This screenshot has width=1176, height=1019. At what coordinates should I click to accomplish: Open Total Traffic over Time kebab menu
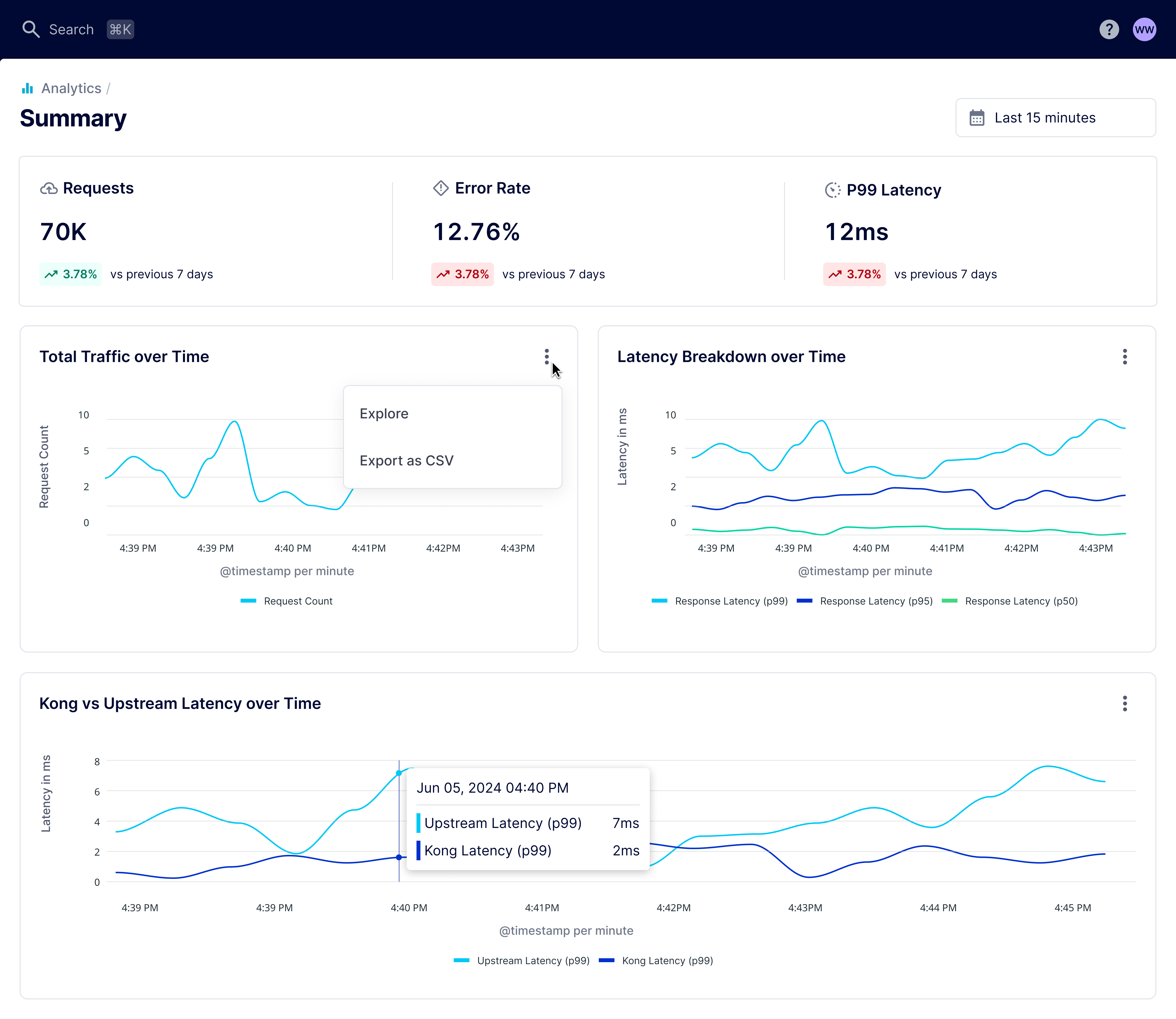(547, 357)
